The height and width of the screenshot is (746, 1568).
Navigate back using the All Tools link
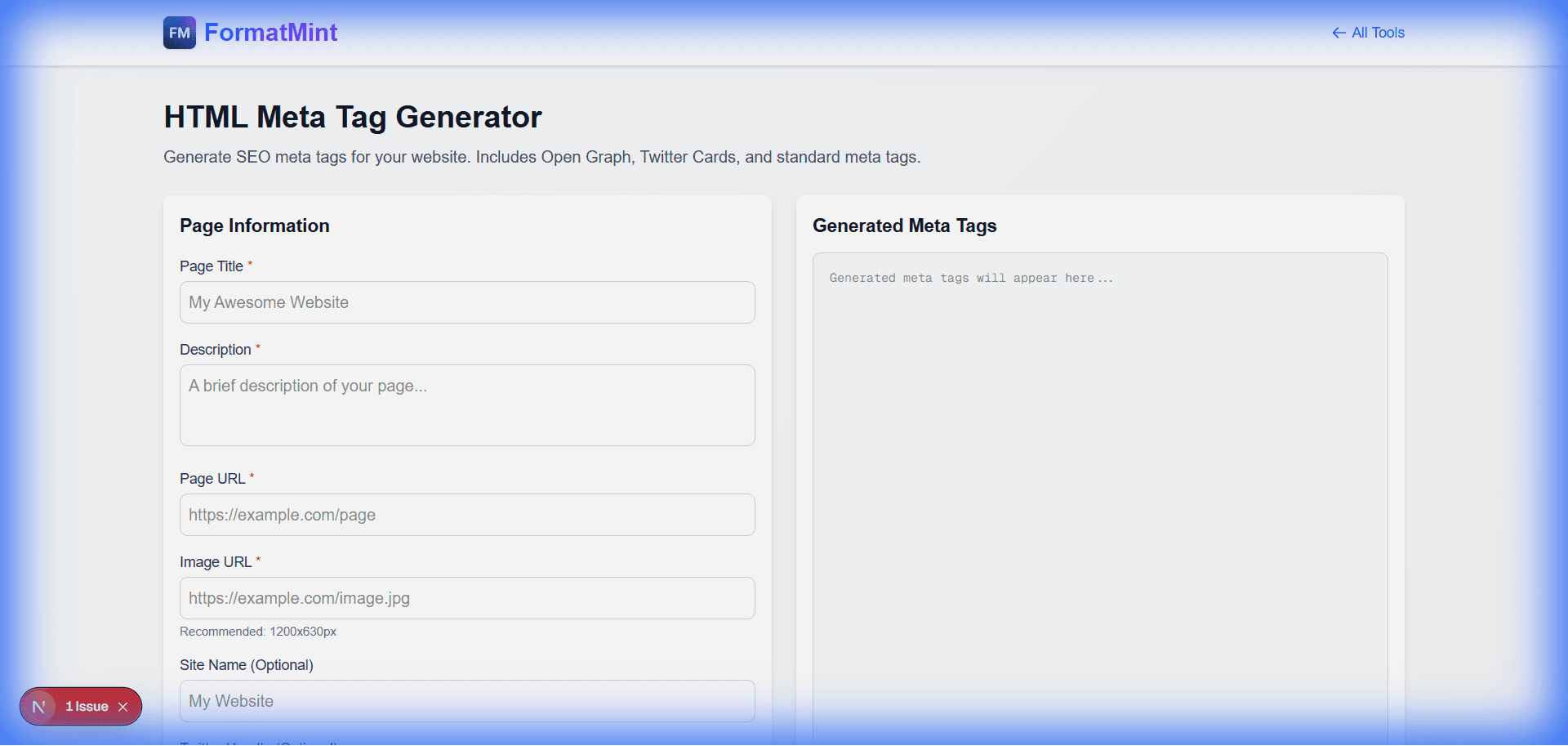(x=1378, y=33)
